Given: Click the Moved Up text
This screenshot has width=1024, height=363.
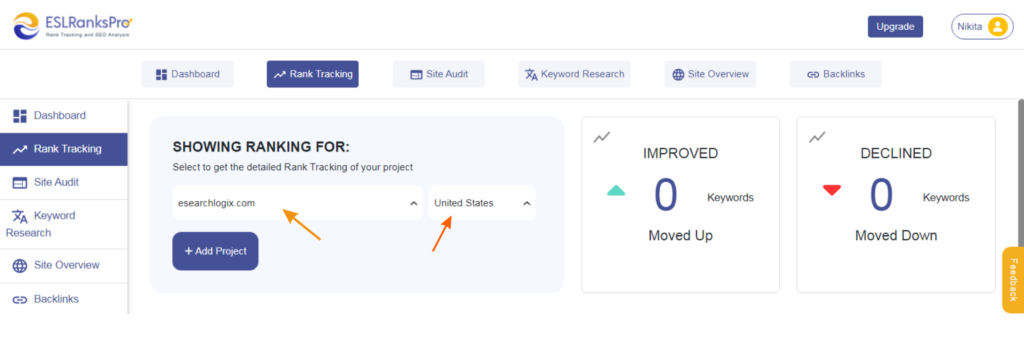Looking at the screenshot, I should coord(680,236).
